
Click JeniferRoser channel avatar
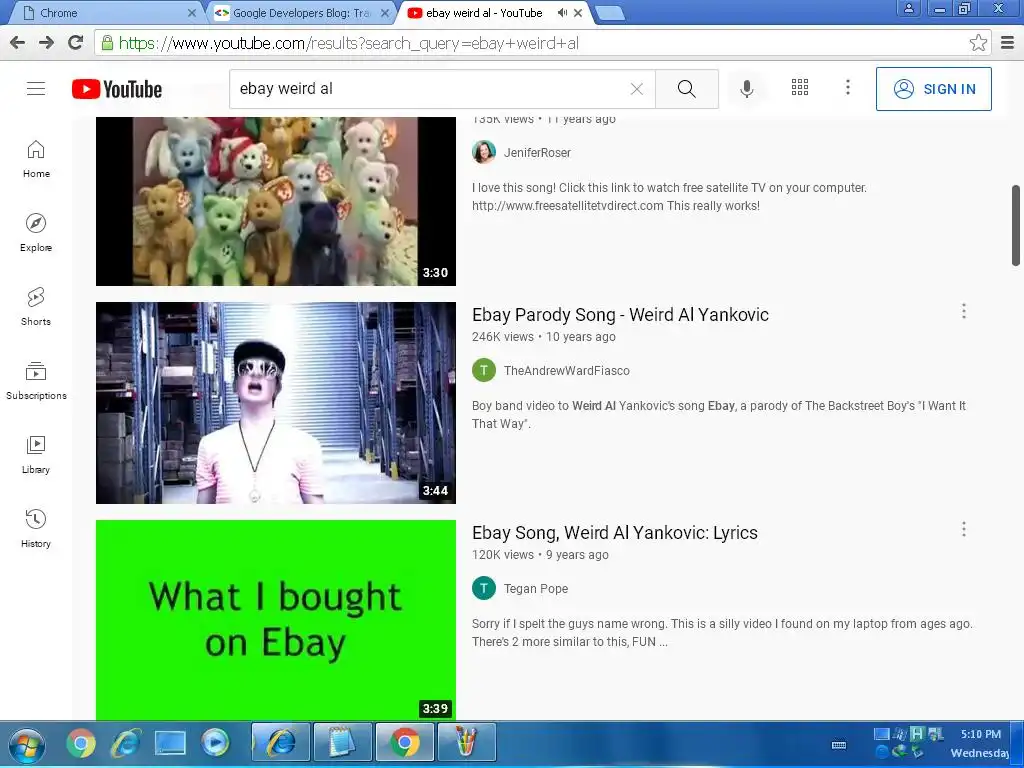[484, 152]
